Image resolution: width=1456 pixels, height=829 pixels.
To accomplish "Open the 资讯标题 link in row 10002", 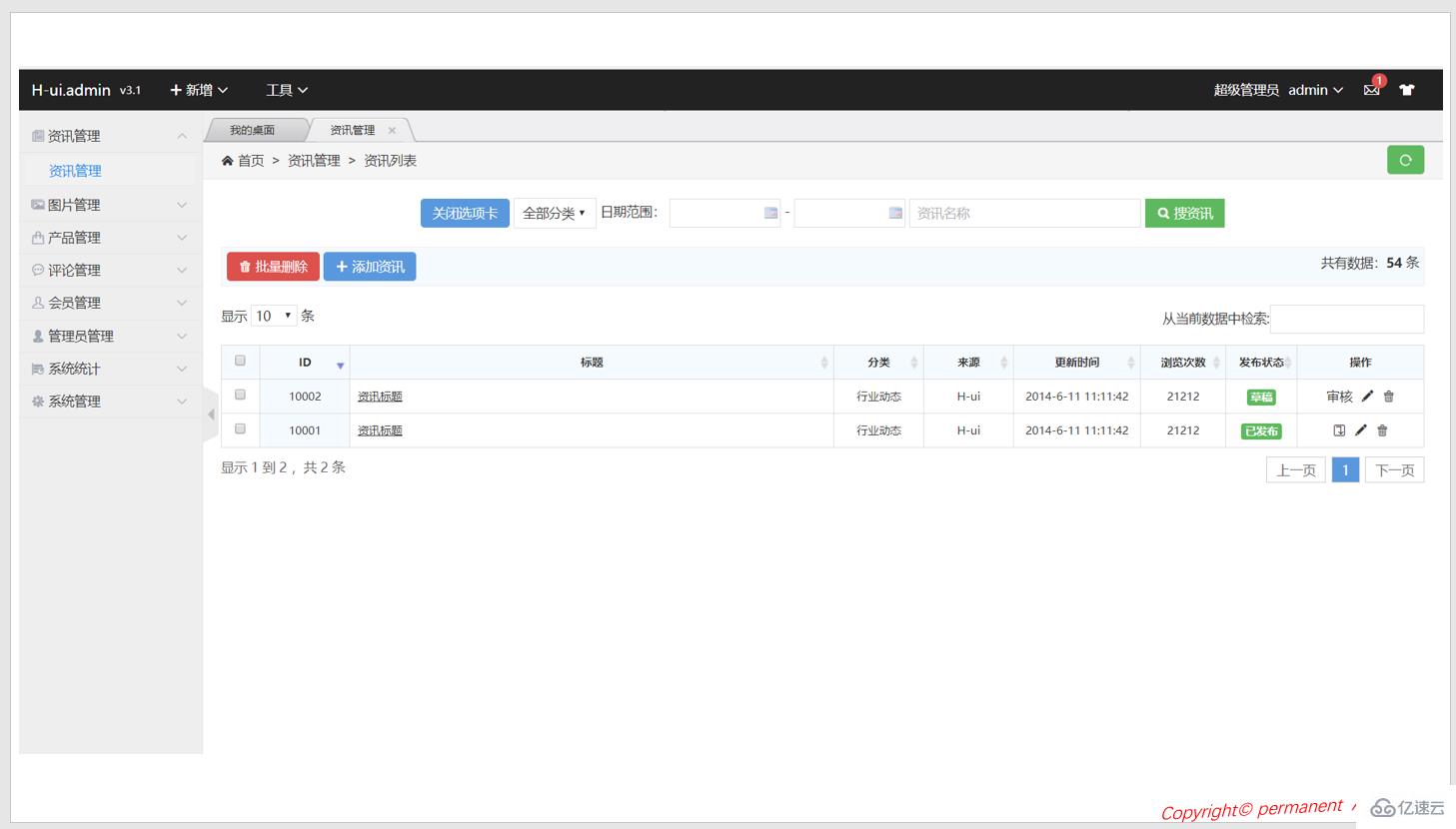I will pos(380,397).
